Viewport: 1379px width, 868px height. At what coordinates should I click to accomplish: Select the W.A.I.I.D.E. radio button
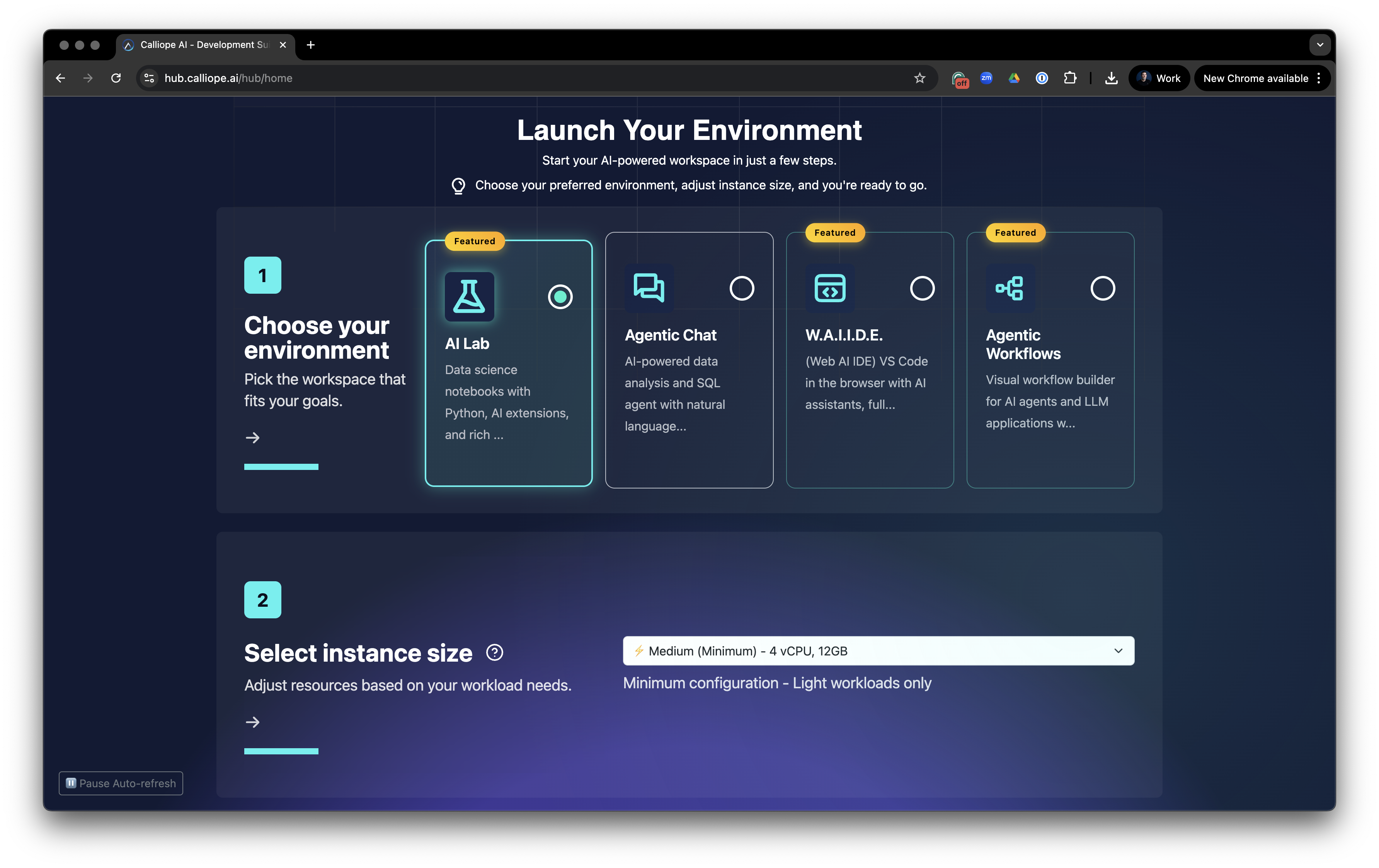[x=922, y=289]
